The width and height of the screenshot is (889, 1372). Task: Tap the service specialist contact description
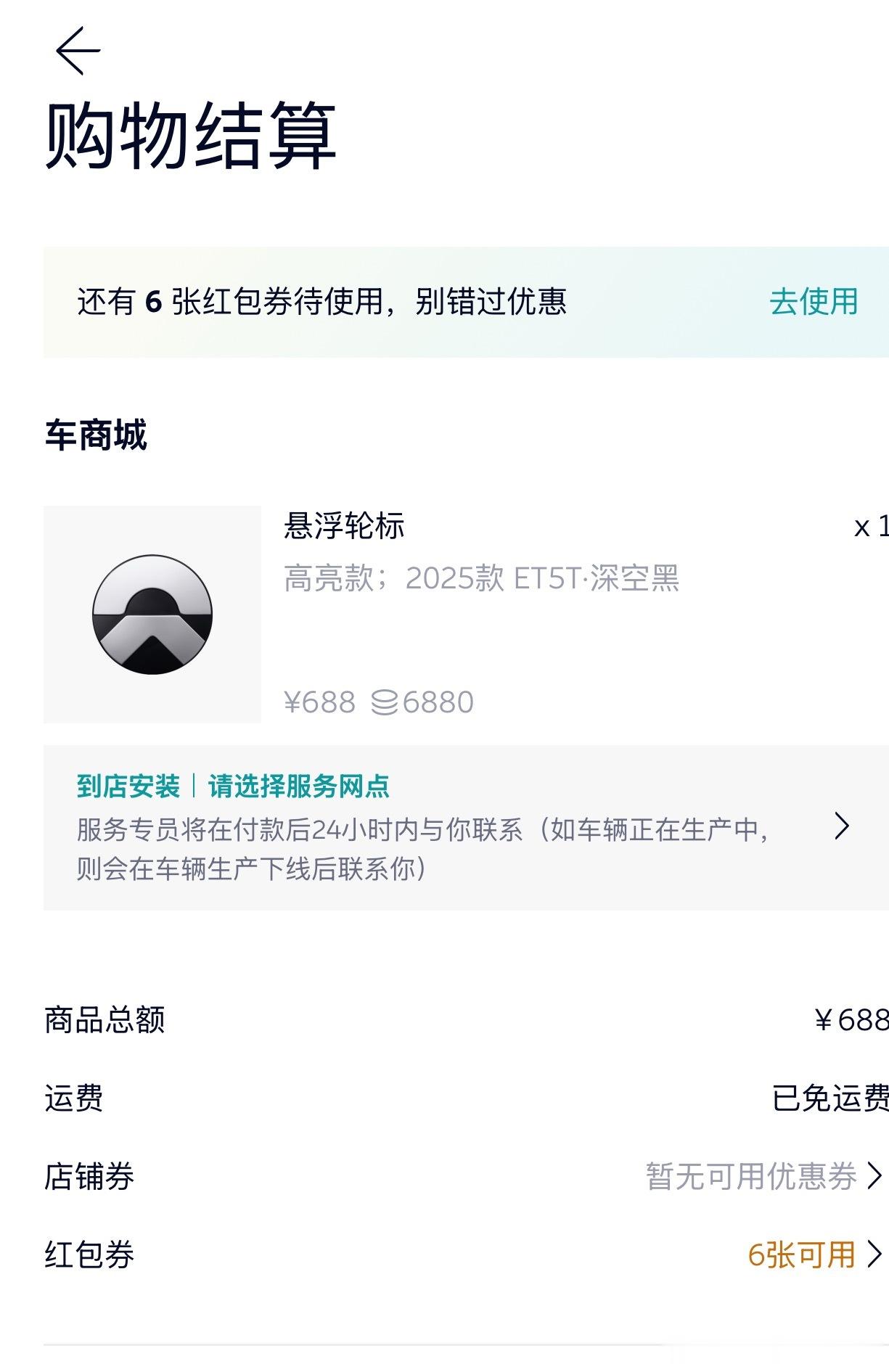423,849
